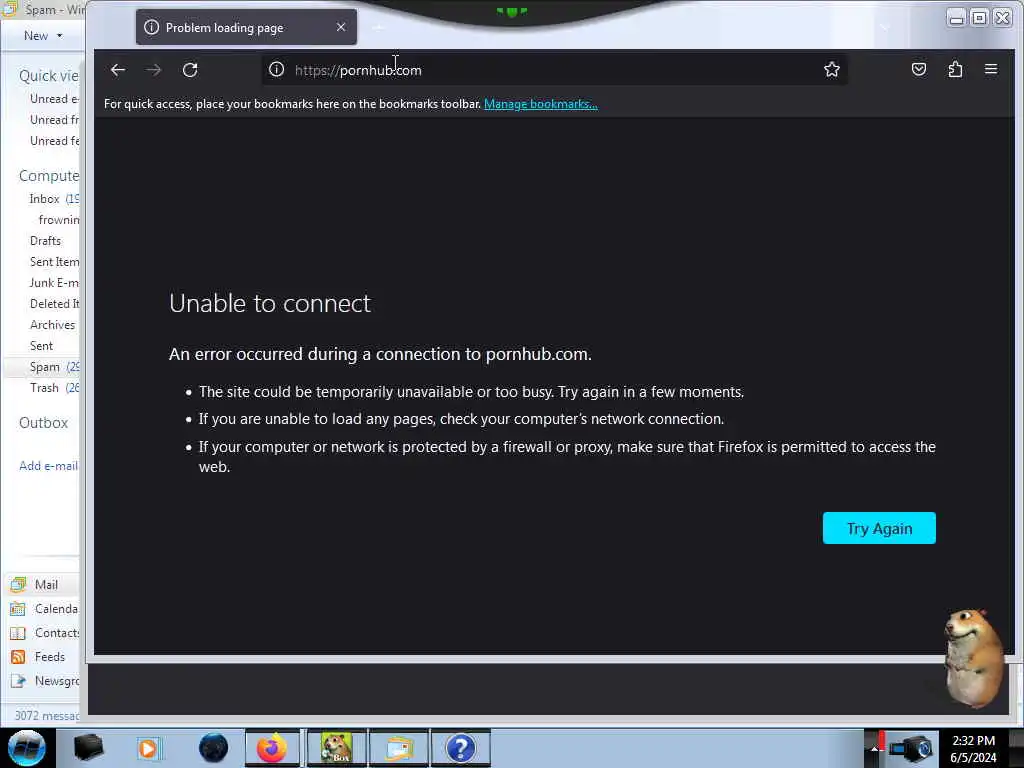1024x768 pixels.
Task: Open Archives folder in mail window
Action: pos(52,325)
